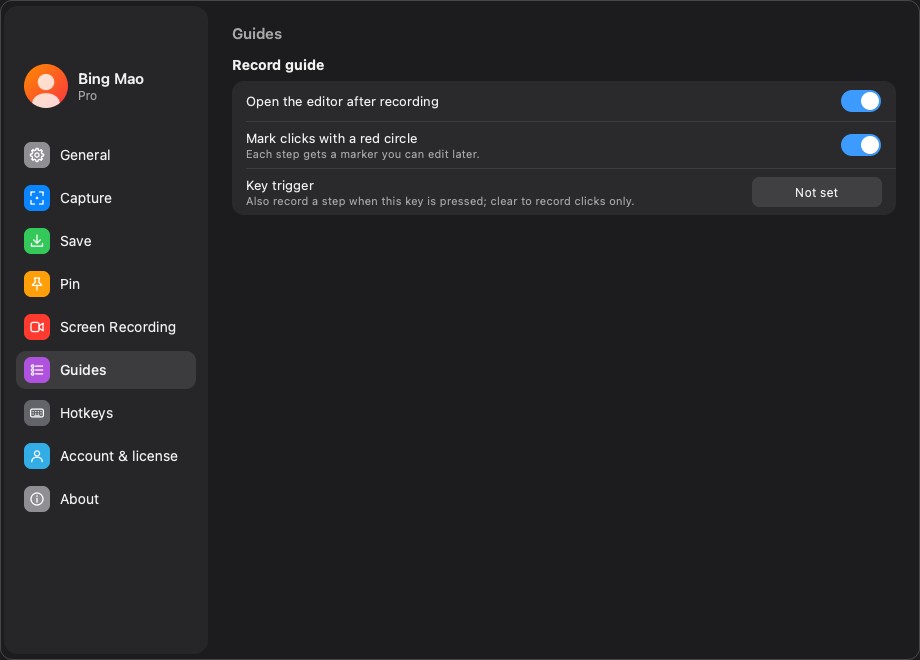Click the orange Pin icon
This screenshot has width=920, height=660.
pyautogui.click(x=37, y=284)
